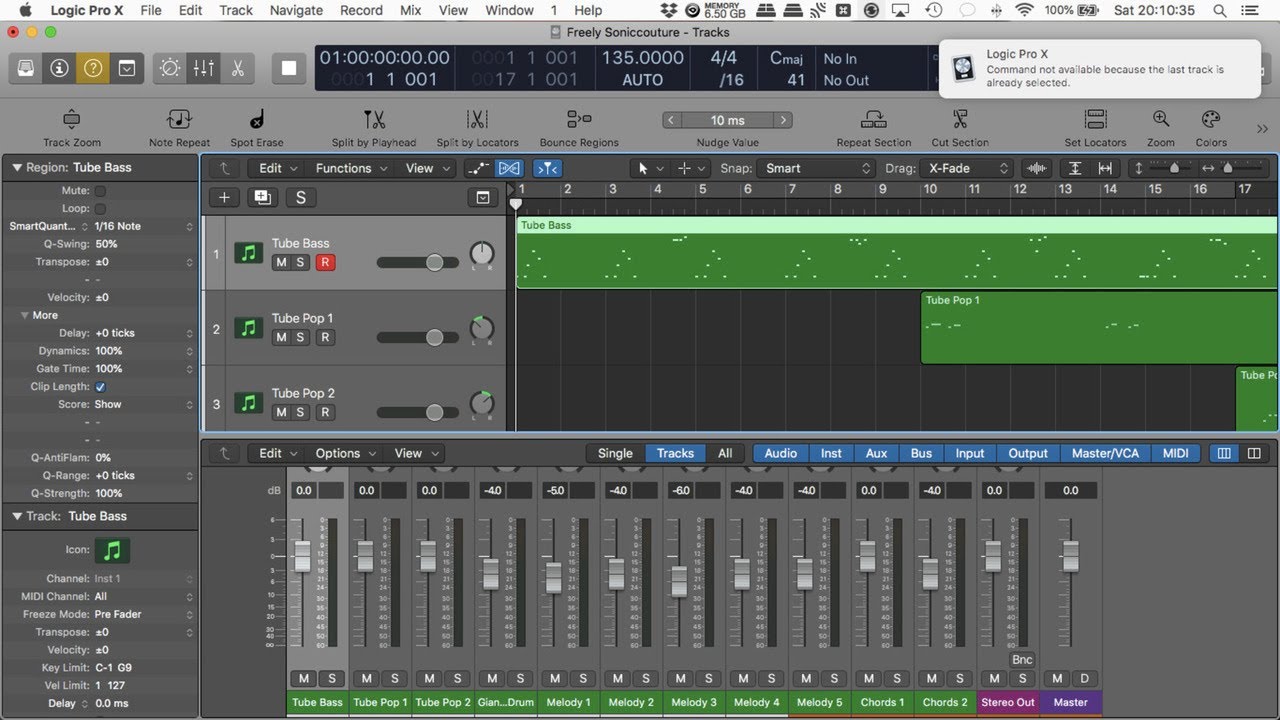Toggle the Inst channel filter button
The width and height of the screenshot is (1280, 720).
click(x=832, y=453)
